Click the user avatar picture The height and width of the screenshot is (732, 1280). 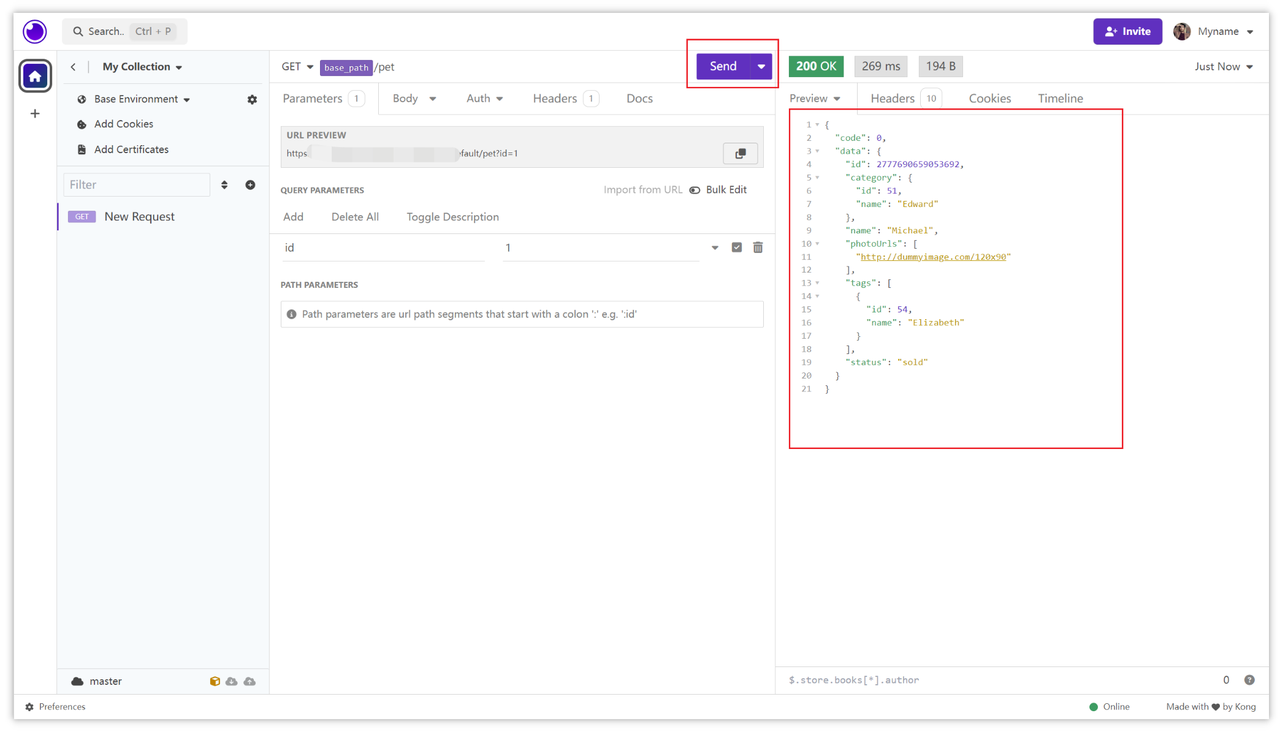pos(1182,31)
